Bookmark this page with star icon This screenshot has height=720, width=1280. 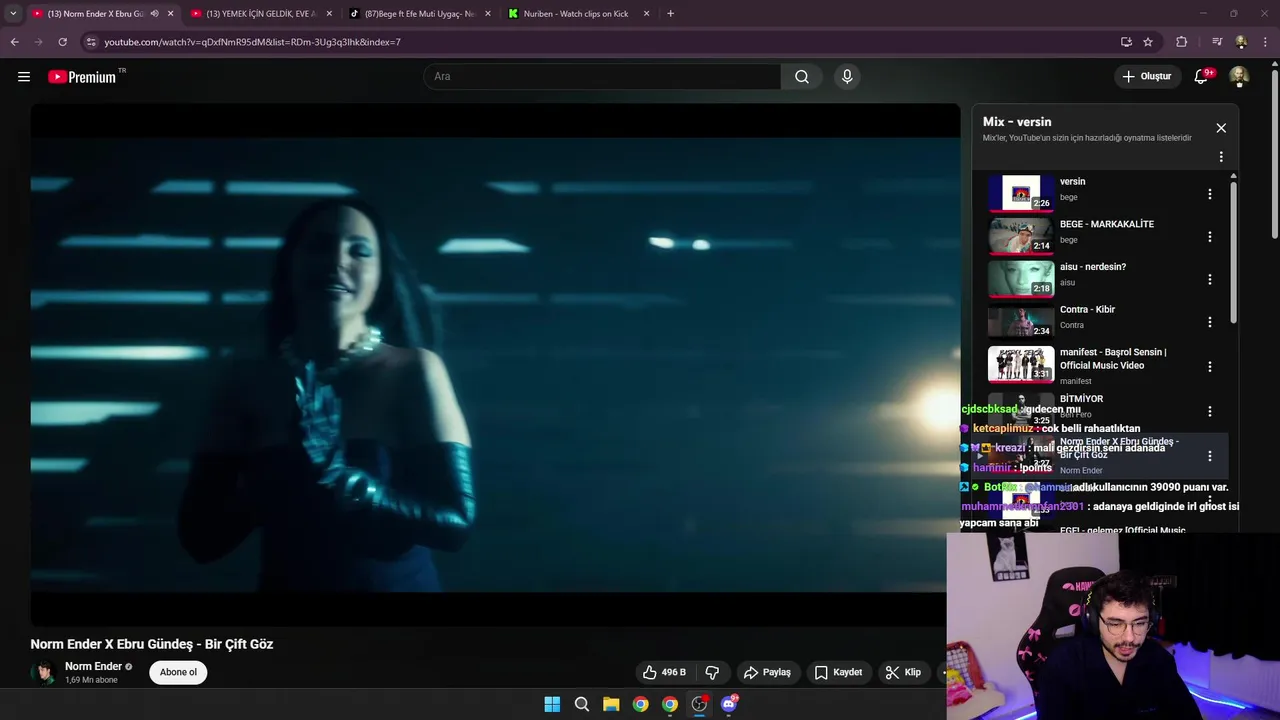(1148, 42)
